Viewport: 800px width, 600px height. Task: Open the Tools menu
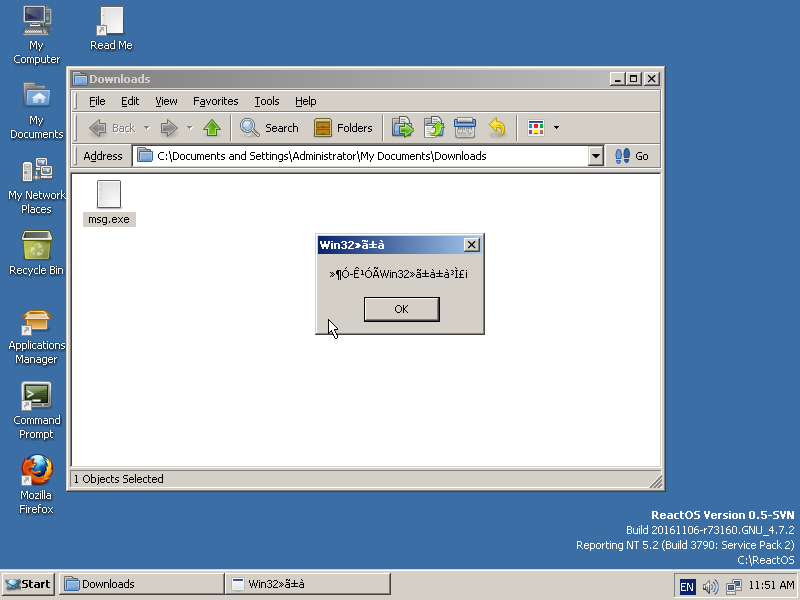[267, 101]
